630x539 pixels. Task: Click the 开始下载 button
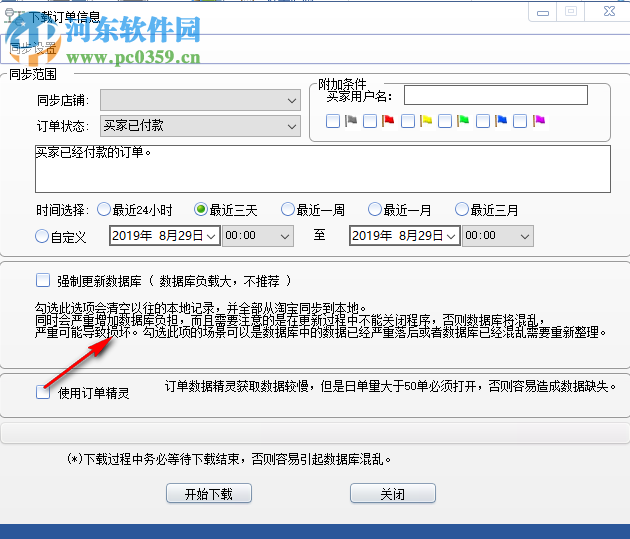click(209, 493)
